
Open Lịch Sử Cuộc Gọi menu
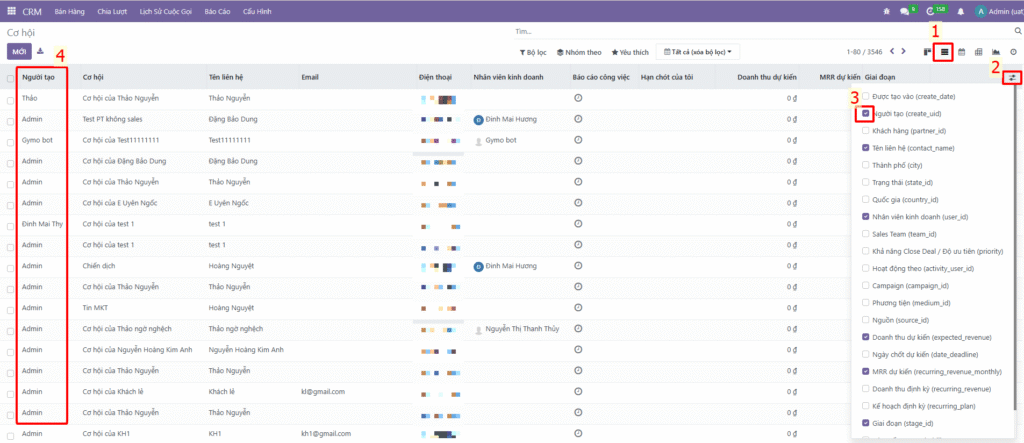[167, 12]
